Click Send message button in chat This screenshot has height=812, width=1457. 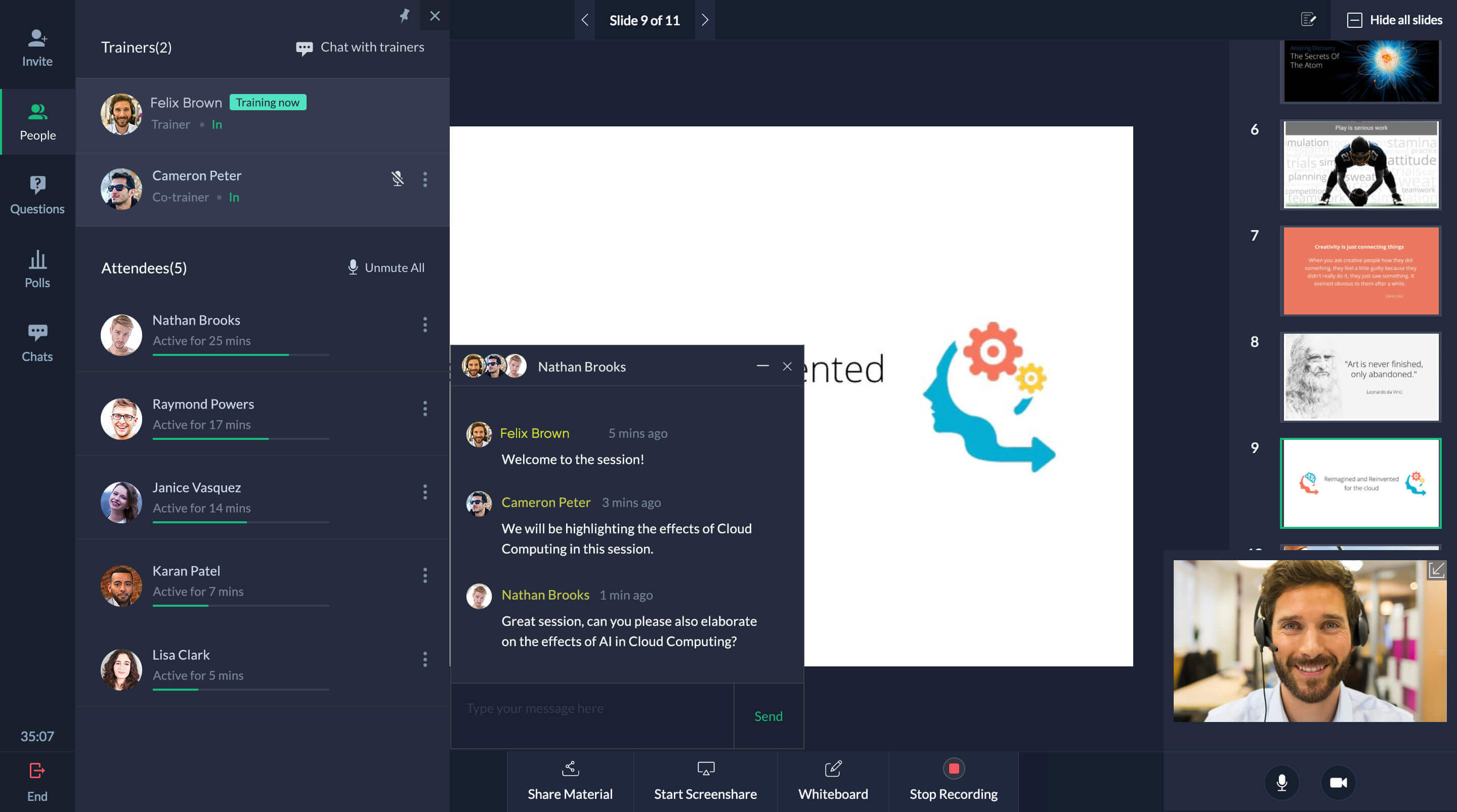coord(768,716)
